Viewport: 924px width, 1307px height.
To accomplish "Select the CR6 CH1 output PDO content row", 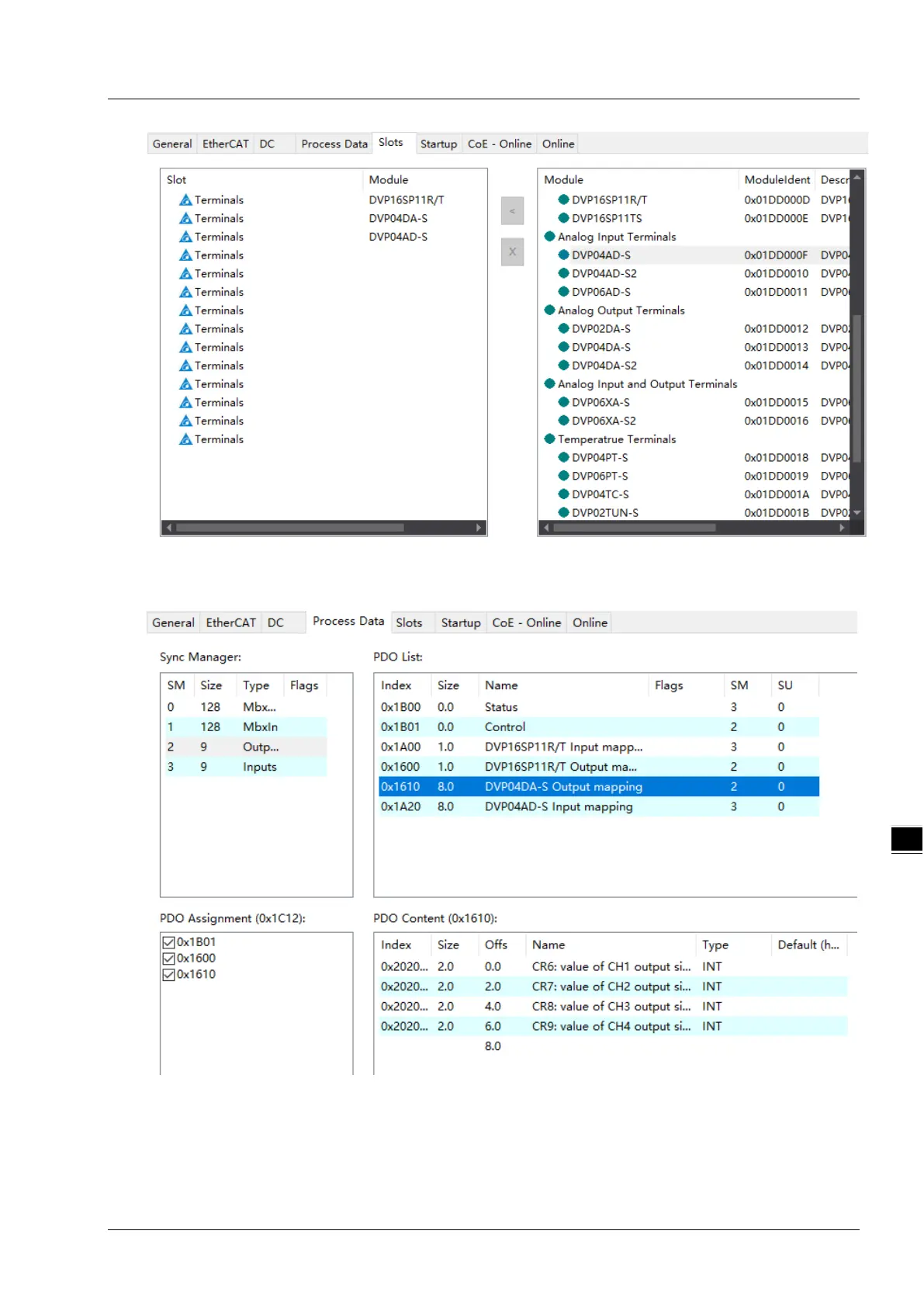I will click(x=612, y=967).
